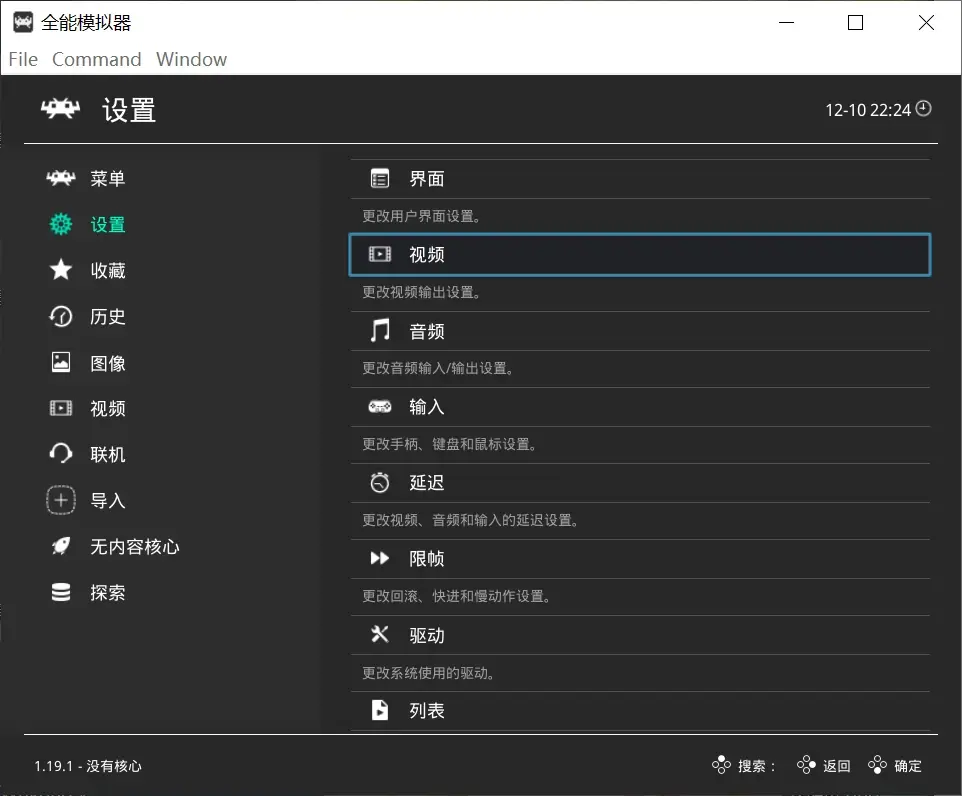Click the 确定 confirm button

(x=895, y=765)
